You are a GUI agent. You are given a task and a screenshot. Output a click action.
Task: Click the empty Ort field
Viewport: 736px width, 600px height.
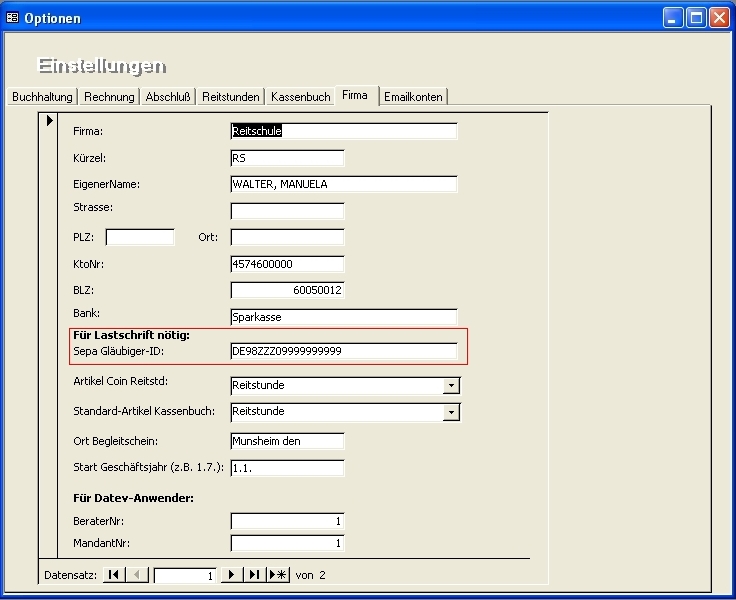click(287, 237)
